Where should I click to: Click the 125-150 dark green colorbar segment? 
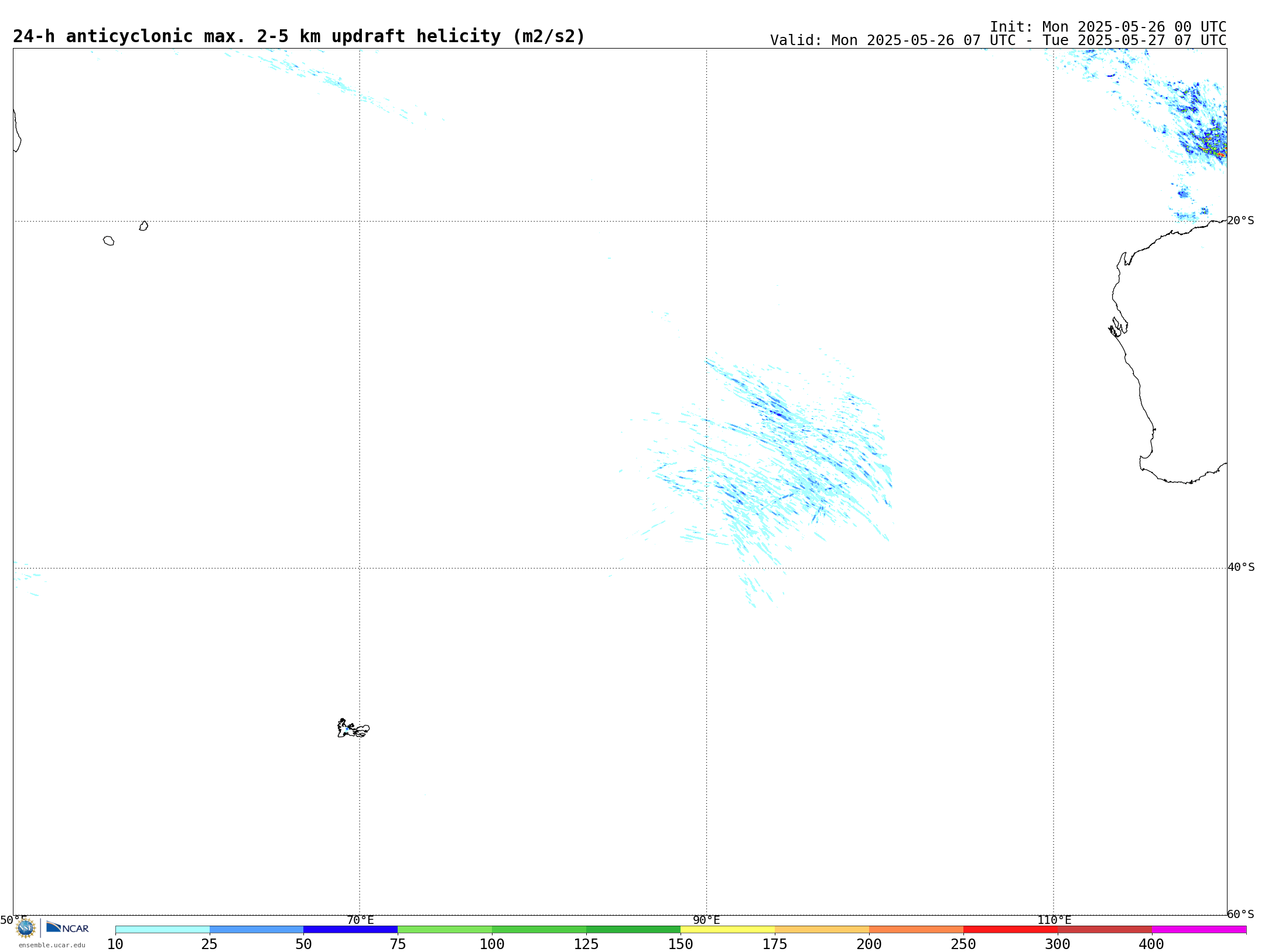634,930
